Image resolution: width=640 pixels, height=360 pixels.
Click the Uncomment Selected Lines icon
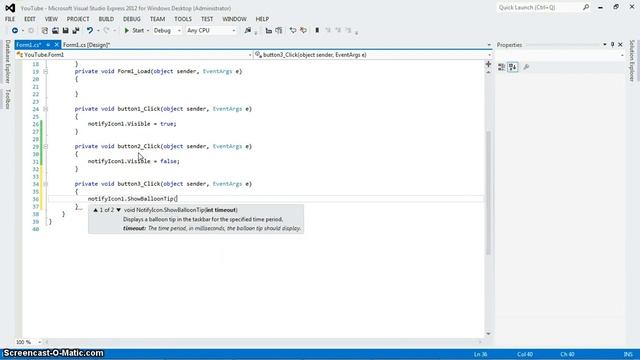(279, 31)
